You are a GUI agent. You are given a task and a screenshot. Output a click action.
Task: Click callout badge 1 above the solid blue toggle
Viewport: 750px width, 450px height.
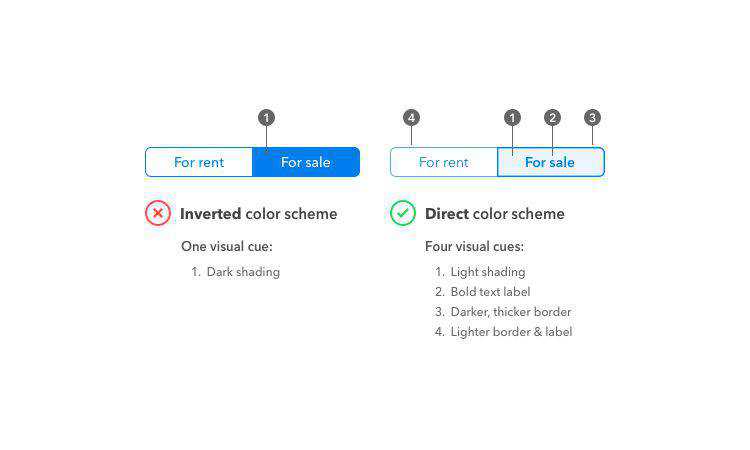tap(266, 118)
